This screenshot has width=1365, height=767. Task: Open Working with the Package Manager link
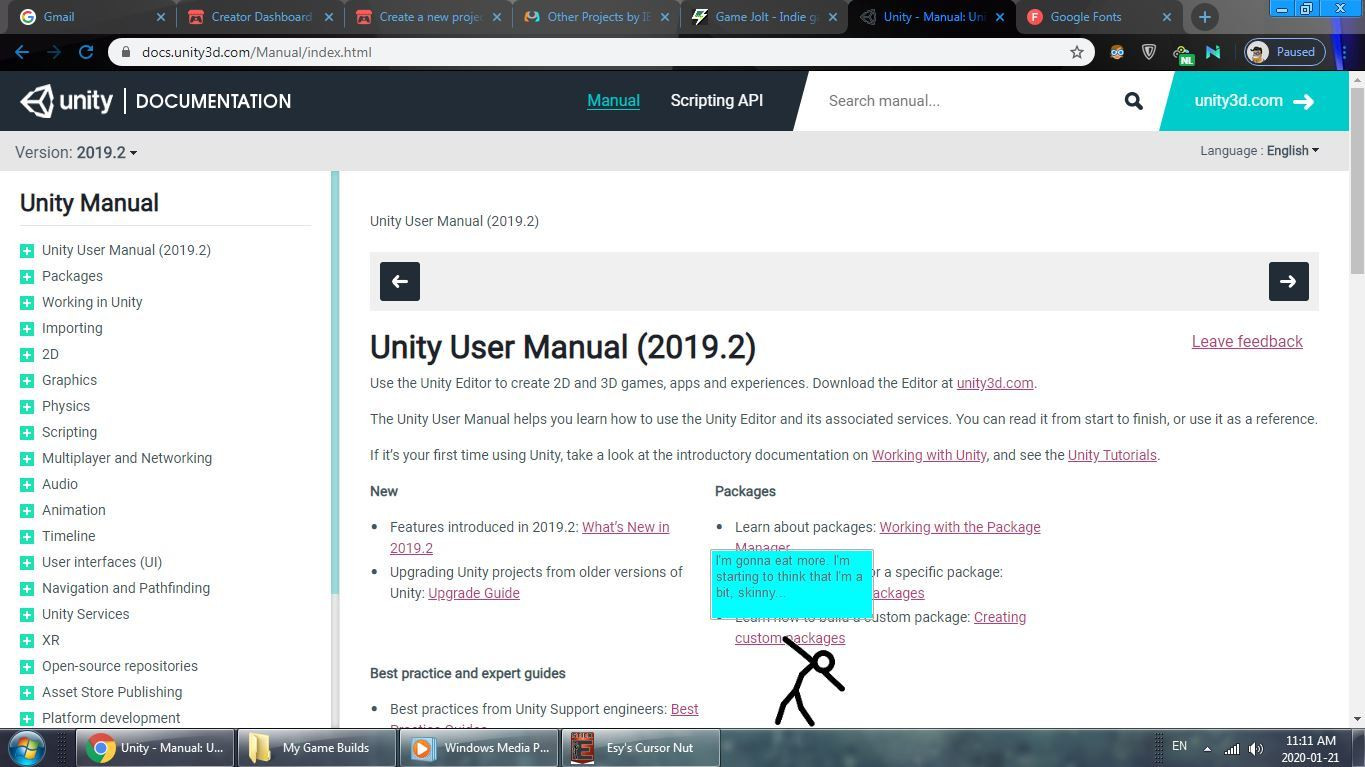[x=959, y=527]
